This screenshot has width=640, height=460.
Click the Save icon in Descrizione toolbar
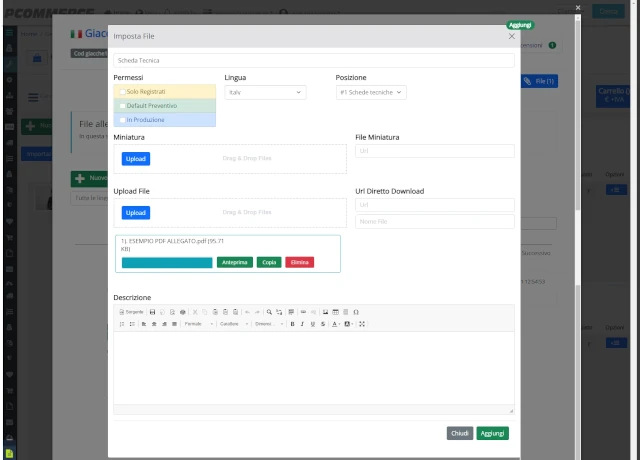tap(152, 312)
